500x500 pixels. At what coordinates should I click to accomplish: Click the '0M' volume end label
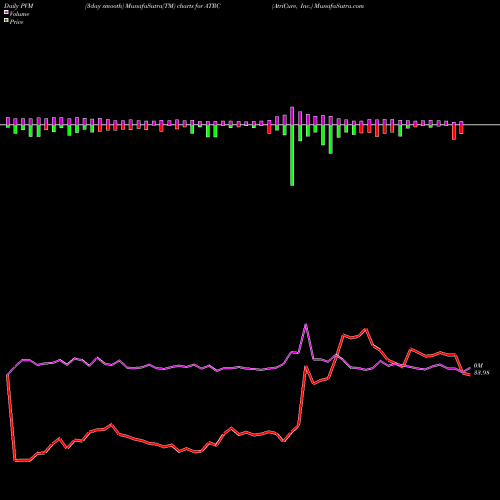tap(478, 366)
